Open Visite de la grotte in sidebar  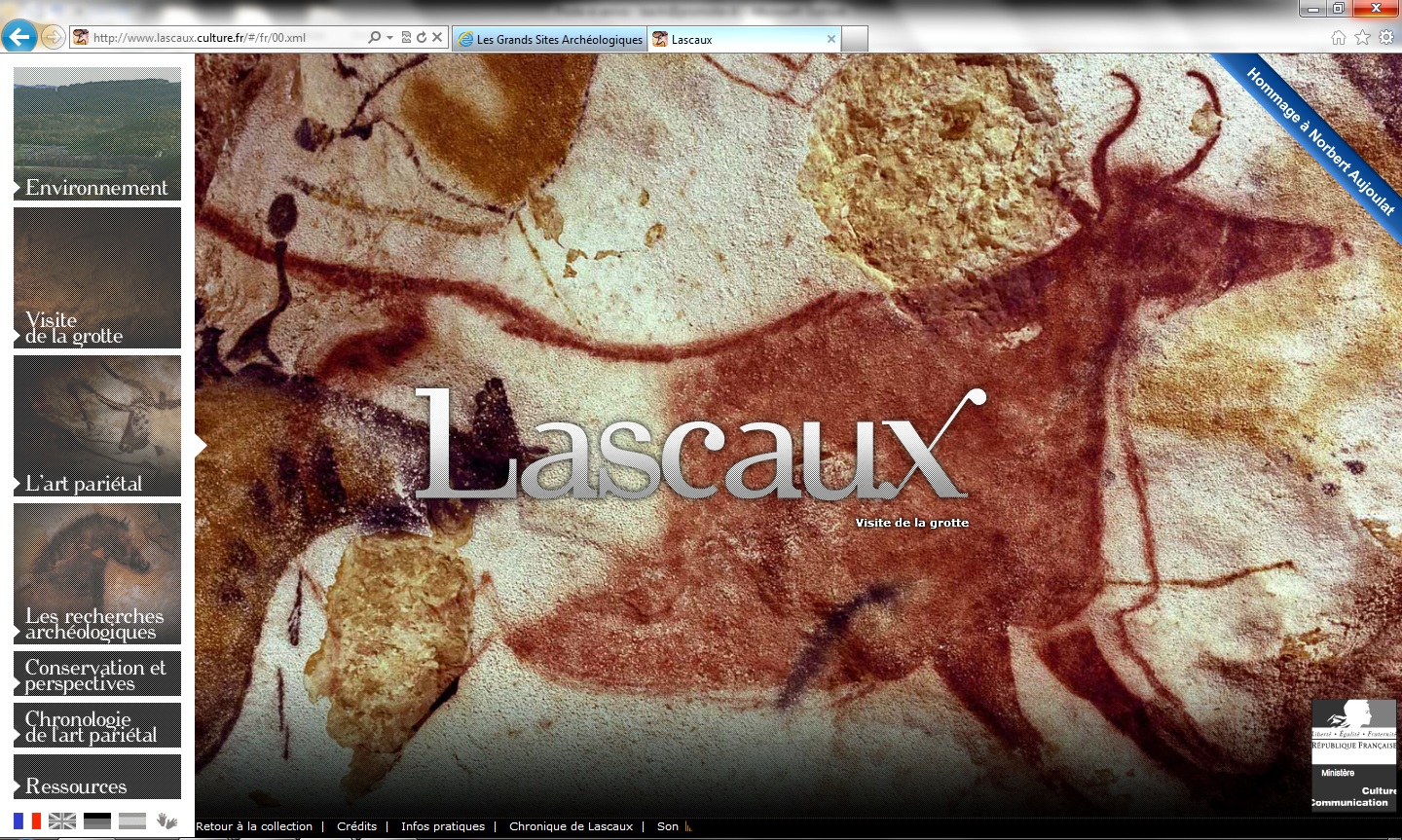click(x=97, y=277)
